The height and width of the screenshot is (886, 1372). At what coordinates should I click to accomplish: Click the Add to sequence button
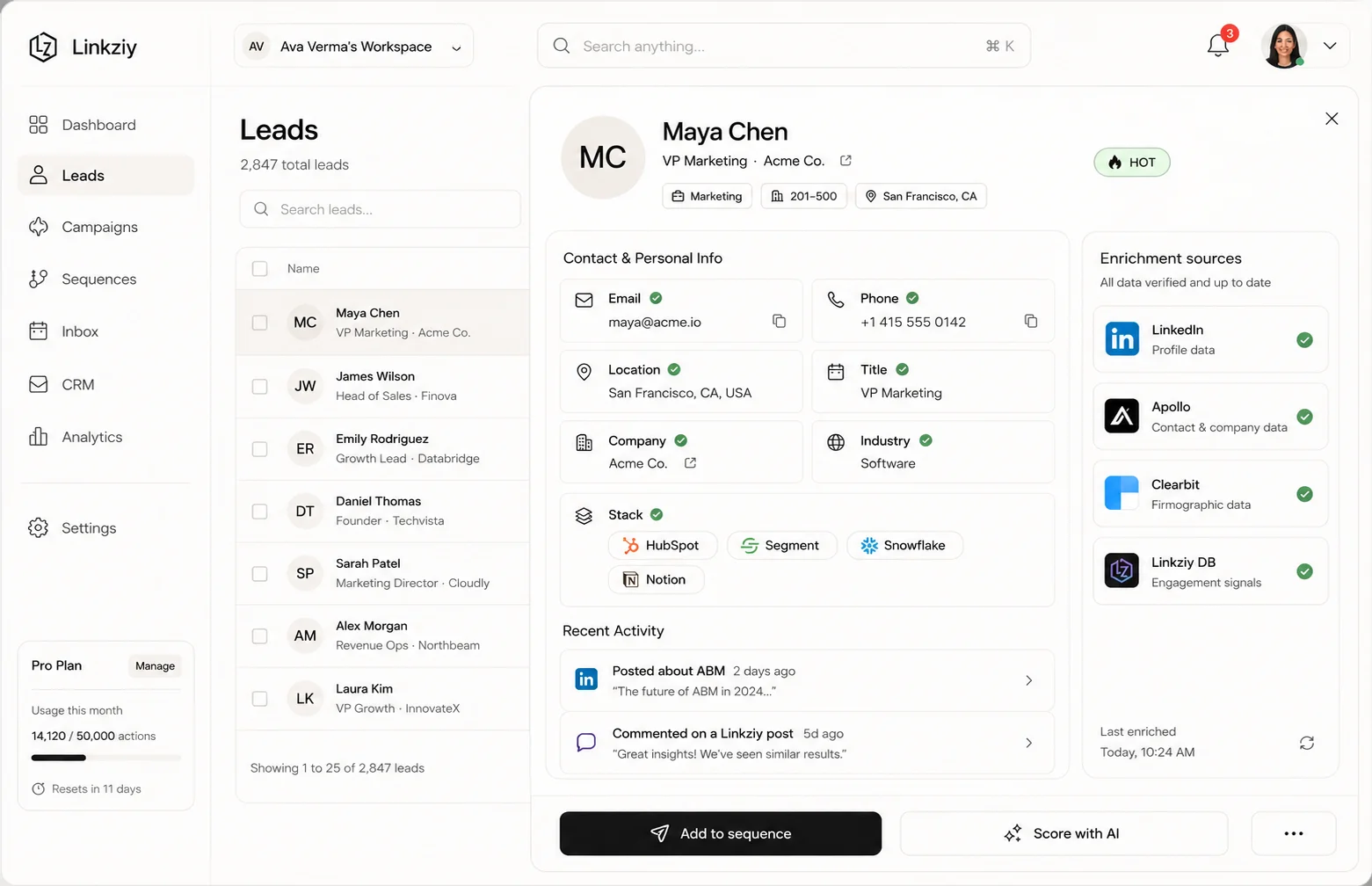coord(721,833)
